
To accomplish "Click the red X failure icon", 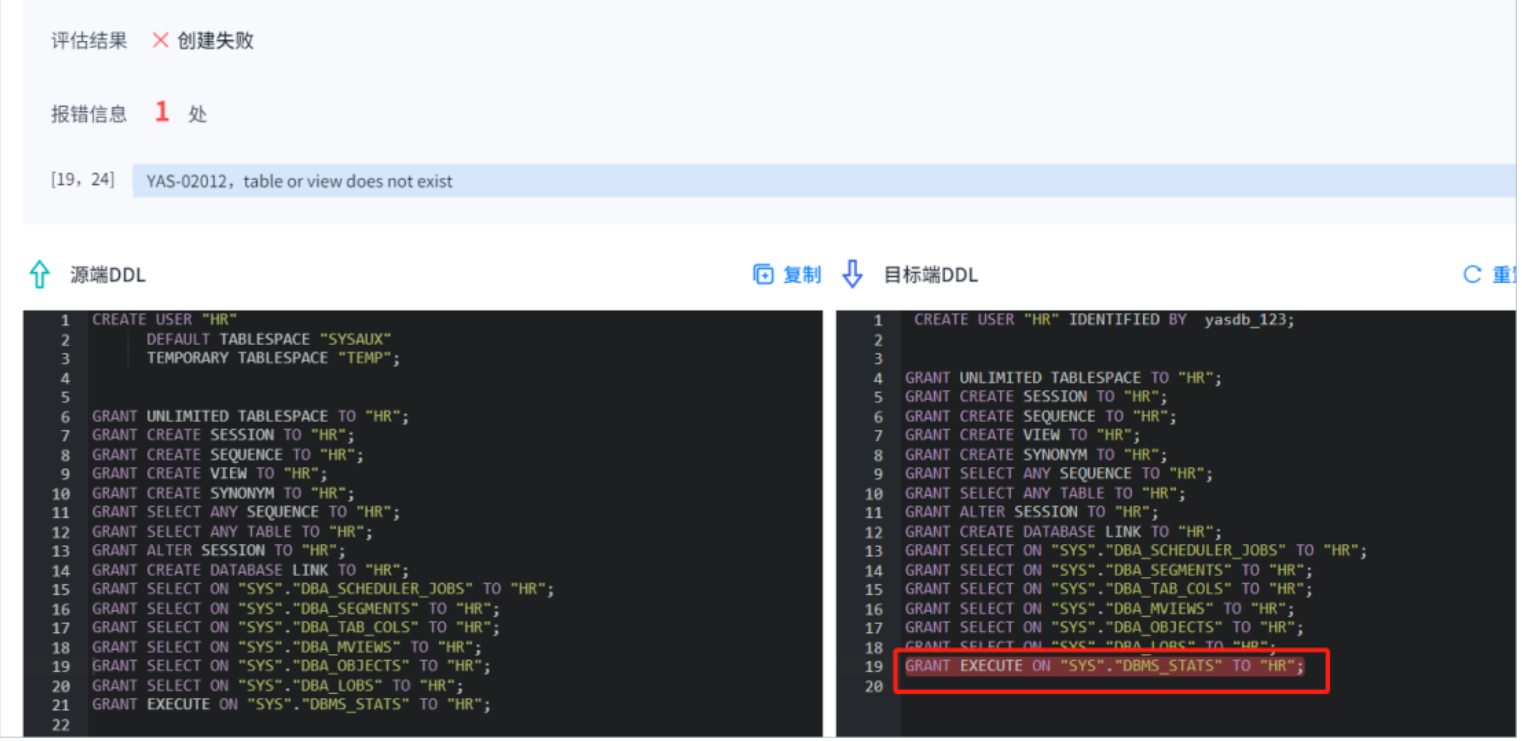I will pyautogui.click(x=160, y=41).
